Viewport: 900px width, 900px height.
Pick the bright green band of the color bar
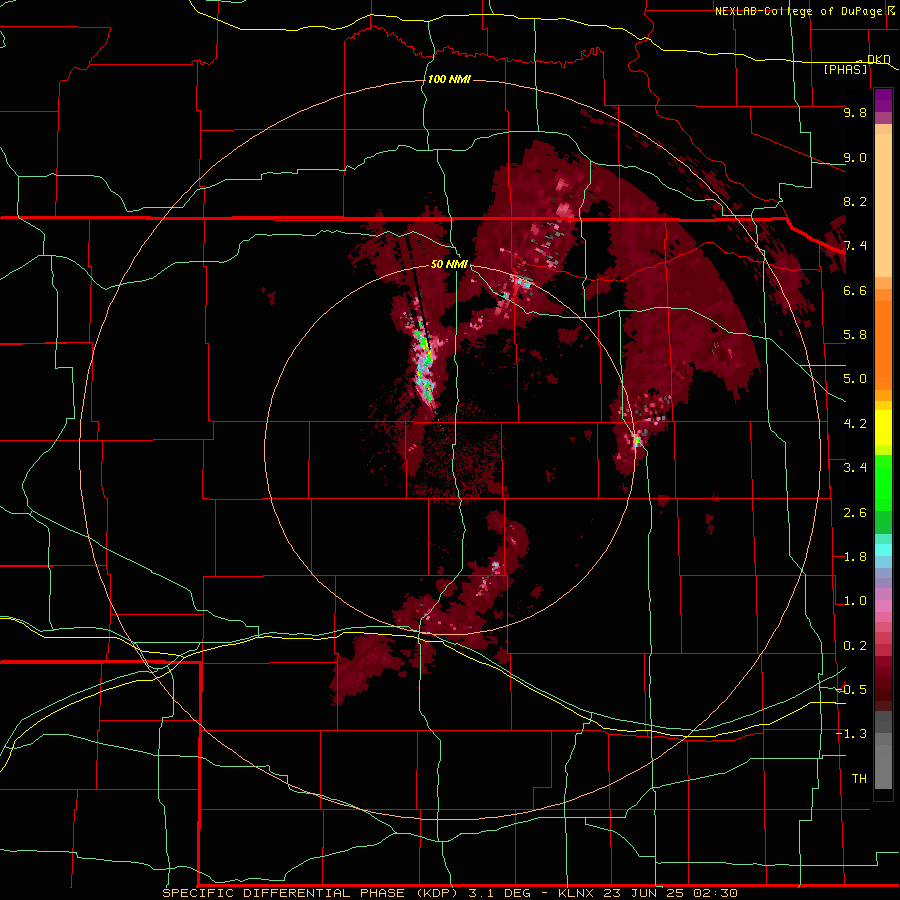tap(883, 483)
